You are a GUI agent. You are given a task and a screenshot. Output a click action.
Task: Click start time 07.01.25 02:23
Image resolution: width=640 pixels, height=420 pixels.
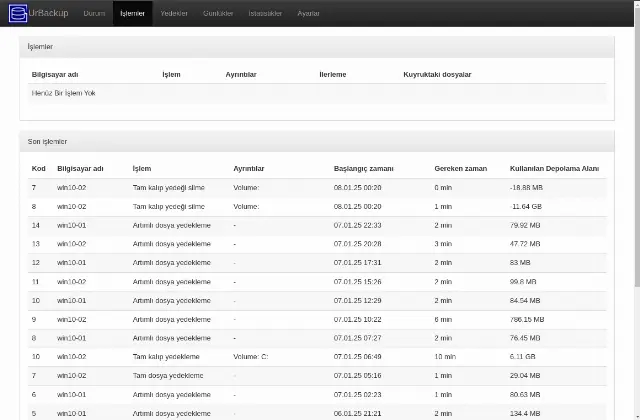click(x=358, y=395)
